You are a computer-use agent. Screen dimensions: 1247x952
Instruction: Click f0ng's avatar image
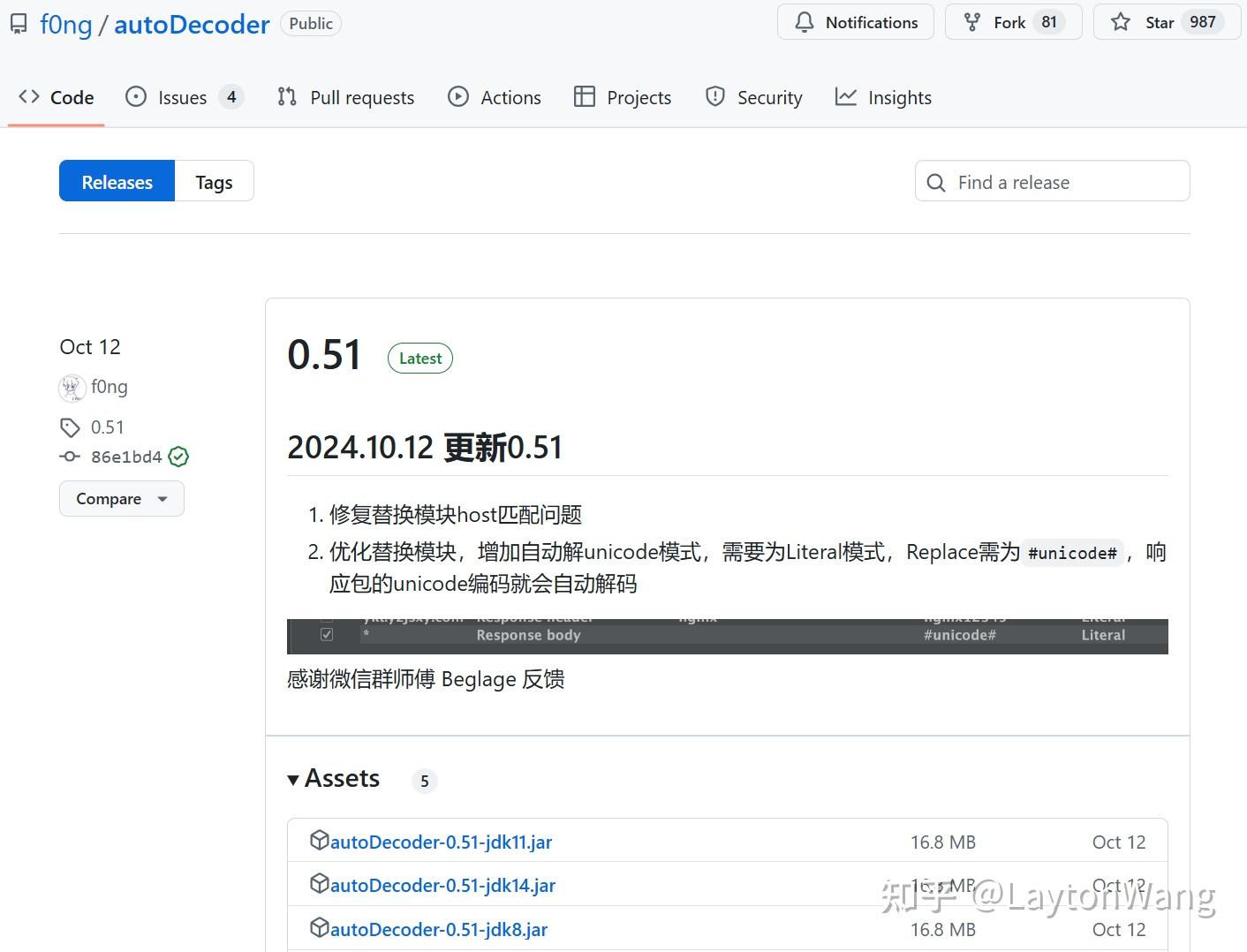[72, 387]
